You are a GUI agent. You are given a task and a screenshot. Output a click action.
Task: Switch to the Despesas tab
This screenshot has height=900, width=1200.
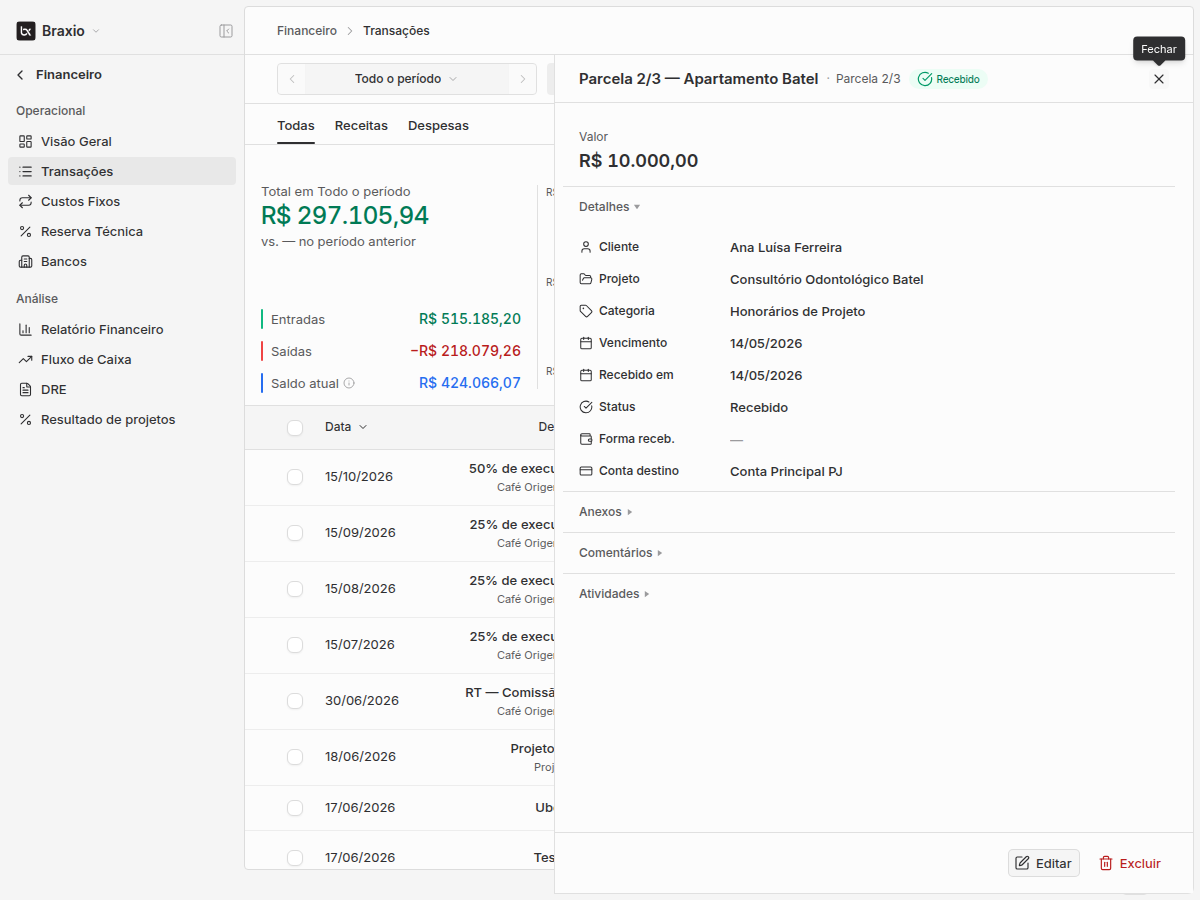click(x=438, y=126)
